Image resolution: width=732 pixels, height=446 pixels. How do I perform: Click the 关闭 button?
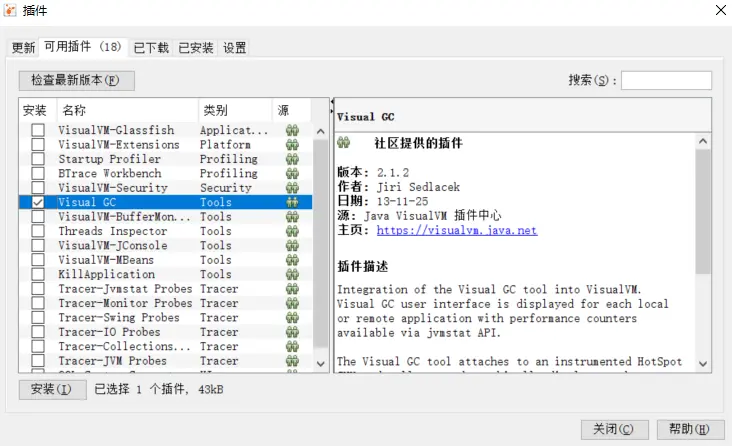(614, 430)
